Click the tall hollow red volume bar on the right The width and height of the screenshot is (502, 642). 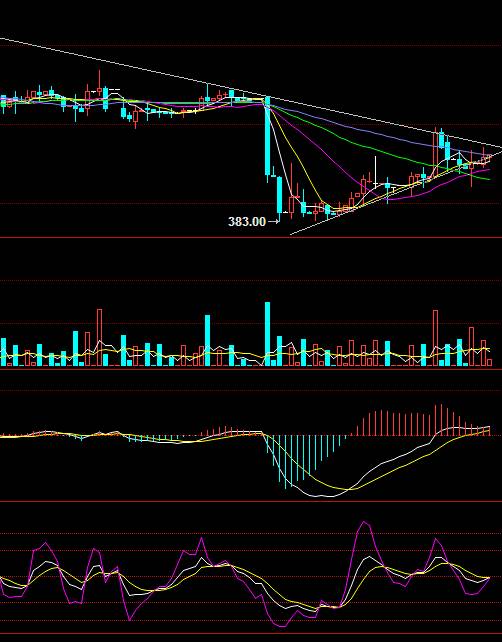coord(435,338)
